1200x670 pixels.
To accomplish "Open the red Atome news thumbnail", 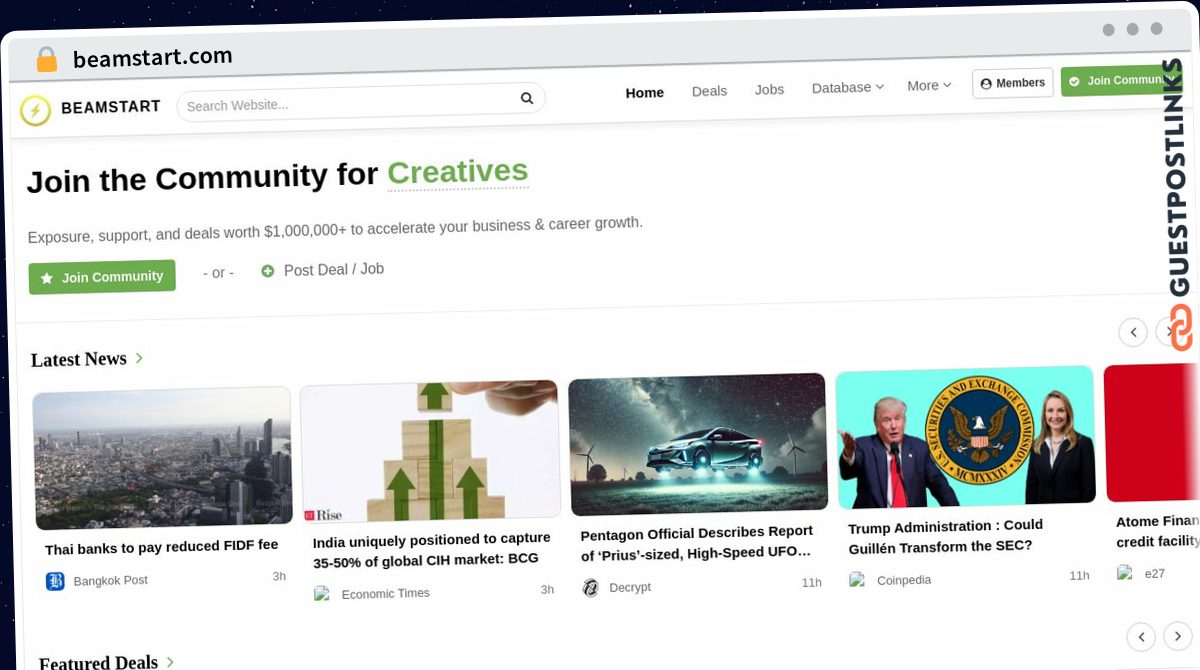I will coord(1151,432).
